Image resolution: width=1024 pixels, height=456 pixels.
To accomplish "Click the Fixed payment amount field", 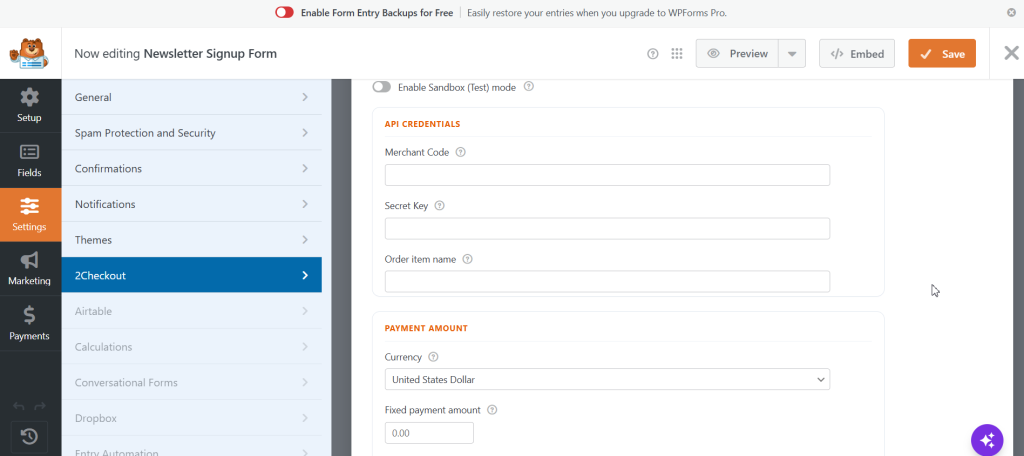I will click(x=429, y=433).
